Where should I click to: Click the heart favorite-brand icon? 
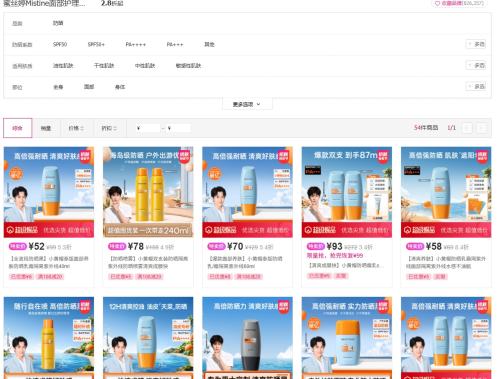(x=437, y=3)
